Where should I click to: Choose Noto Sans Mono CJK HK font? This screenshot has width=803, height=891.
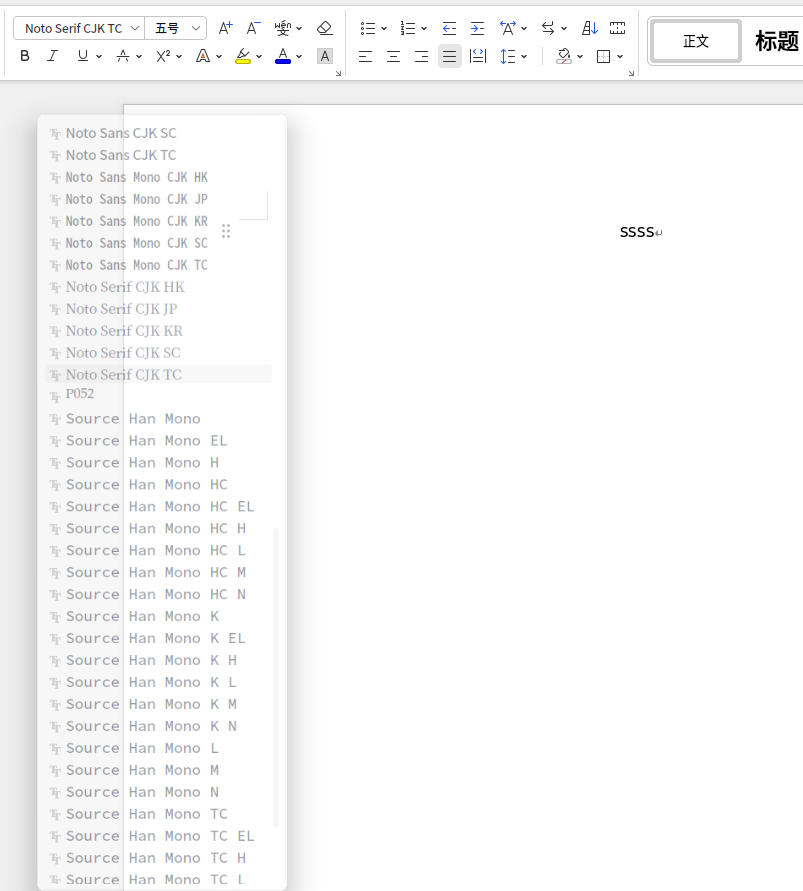click(x=159, y=177)
